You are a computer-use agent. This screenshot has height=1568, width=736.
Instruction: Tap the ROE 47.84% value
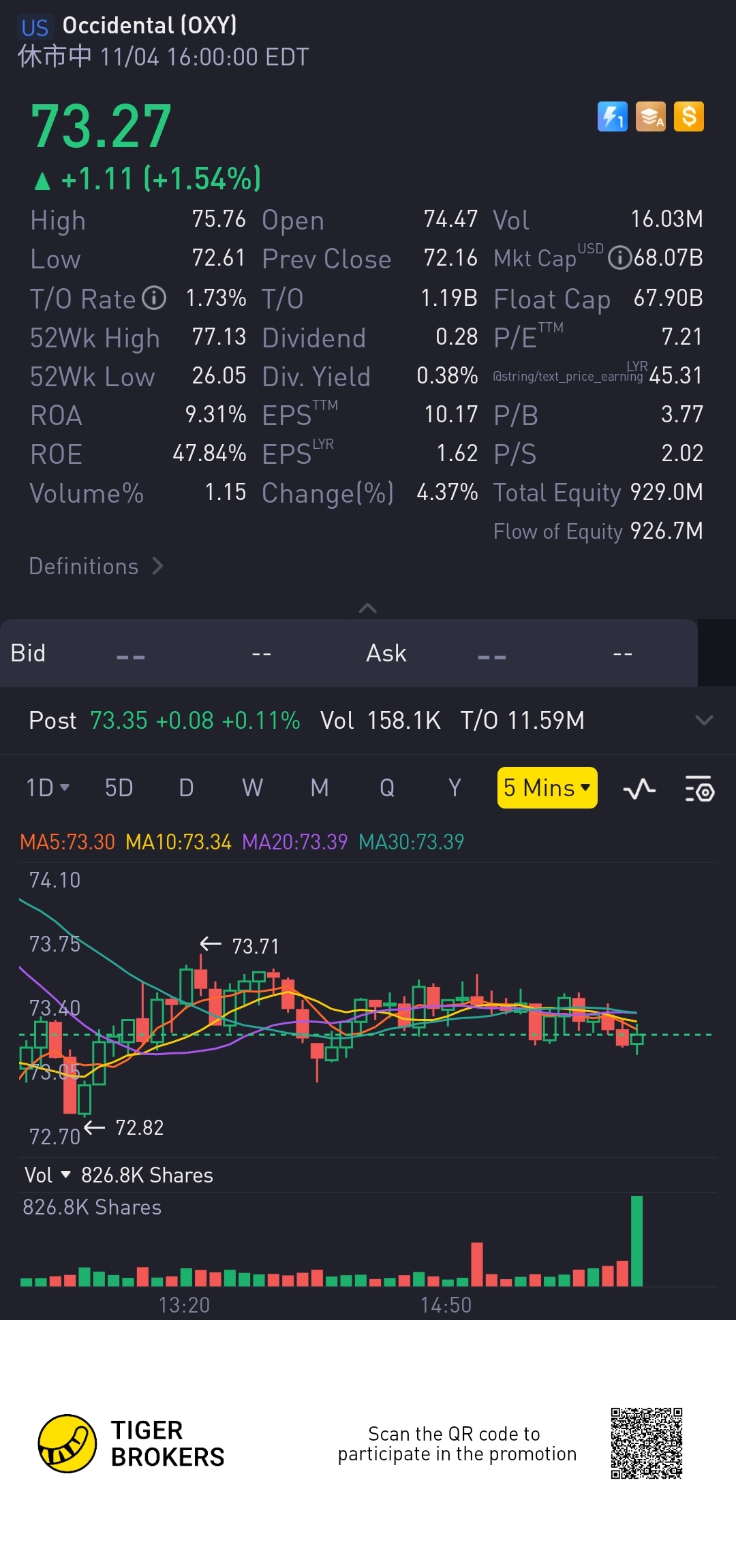coord(209,453)
